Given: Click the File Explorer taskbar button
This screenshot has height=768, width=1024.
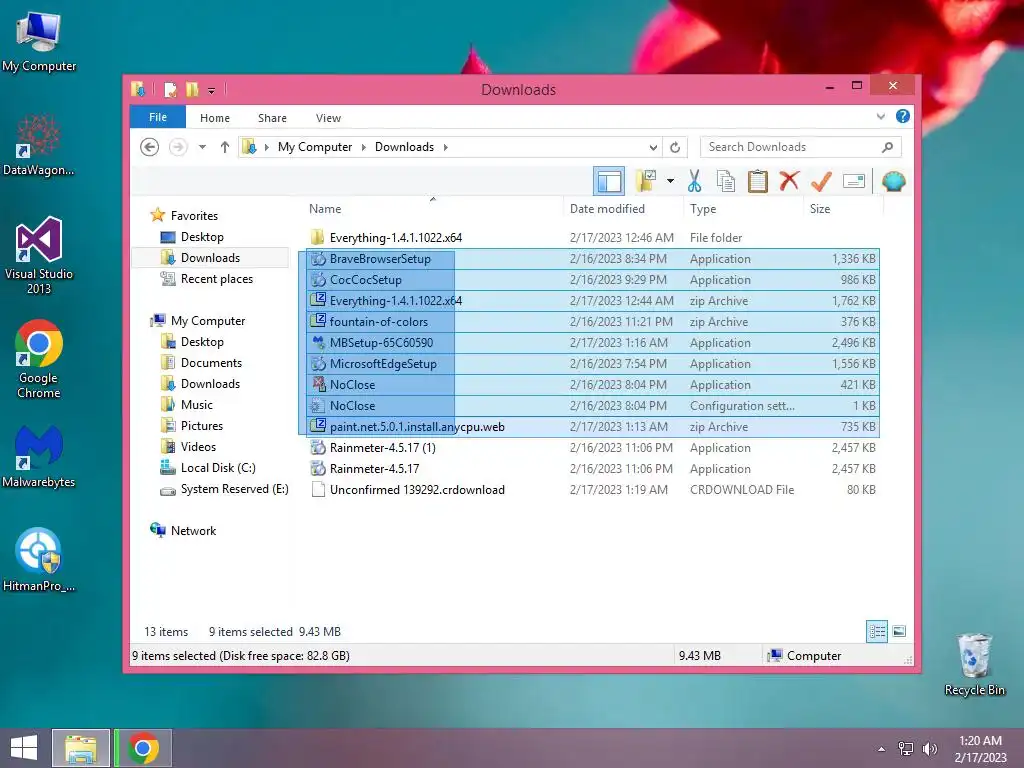Looking at the screenshot, I should pyautogui.click(x=80, y=748).
